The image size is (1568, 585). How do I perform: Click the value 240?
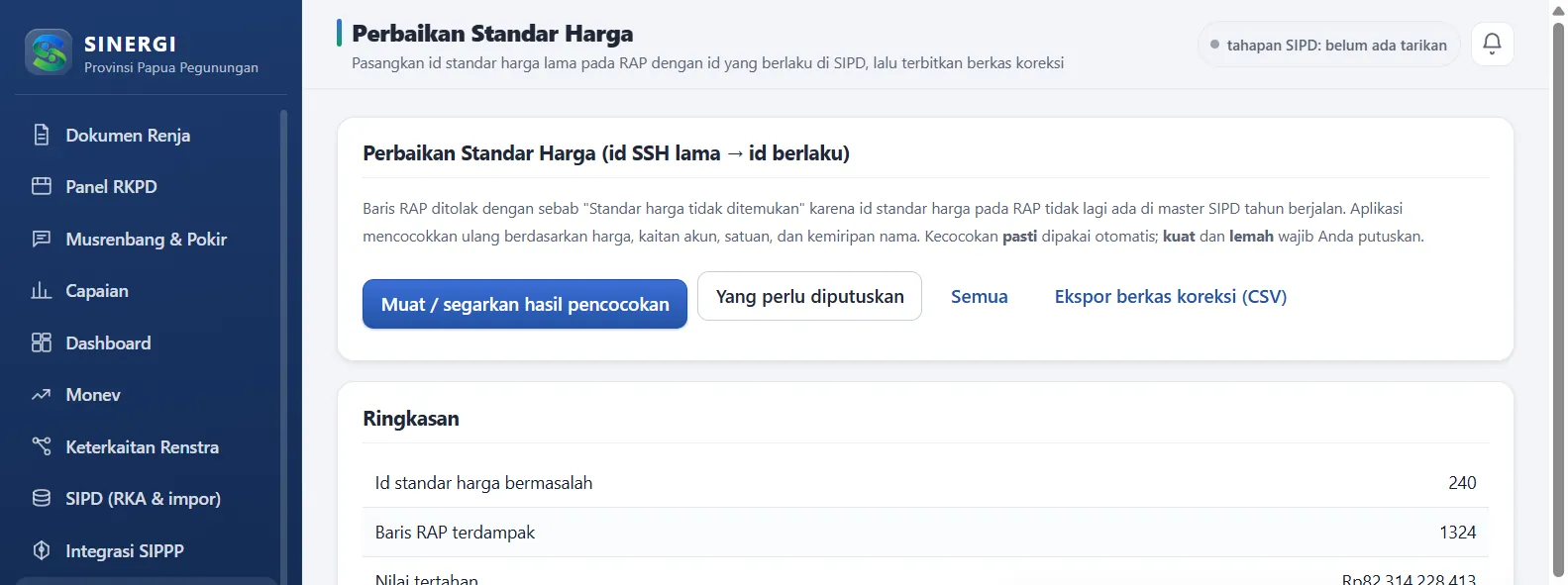[1462, 482]
